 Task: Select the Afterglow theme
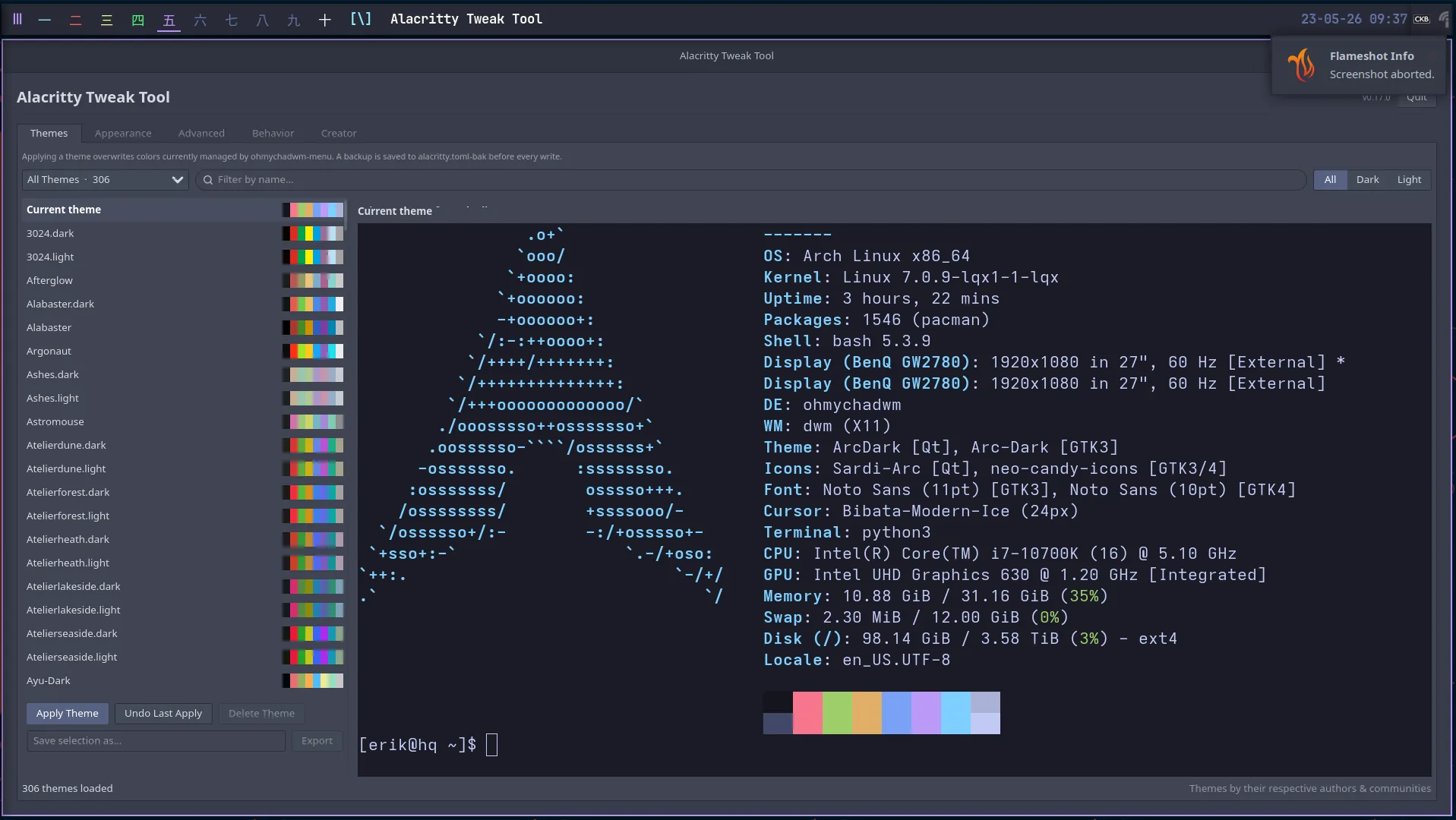184,280
